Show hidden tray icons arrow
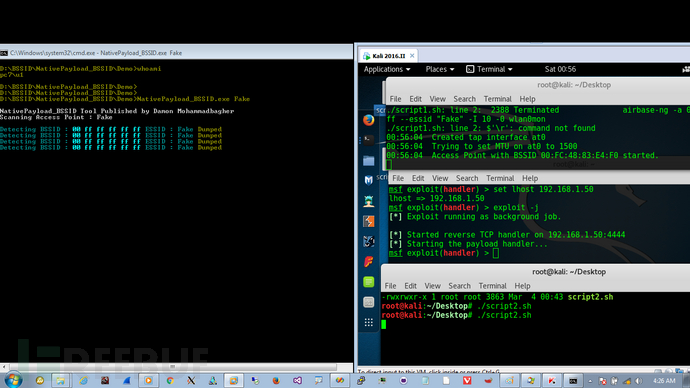Screen dimensions: 690x388 coord(590,381)
